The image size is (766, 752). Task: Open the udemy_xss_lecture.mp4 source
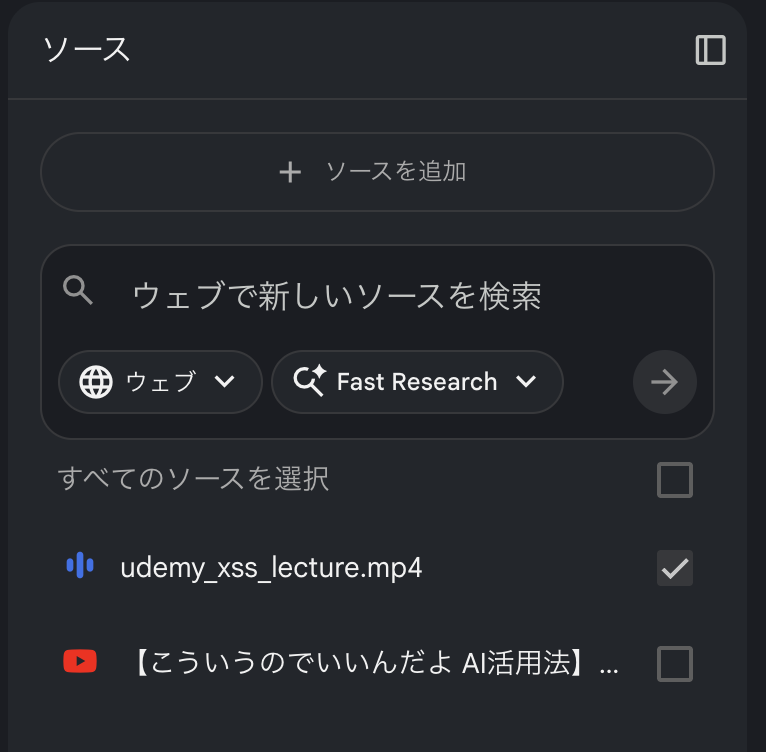271,568
